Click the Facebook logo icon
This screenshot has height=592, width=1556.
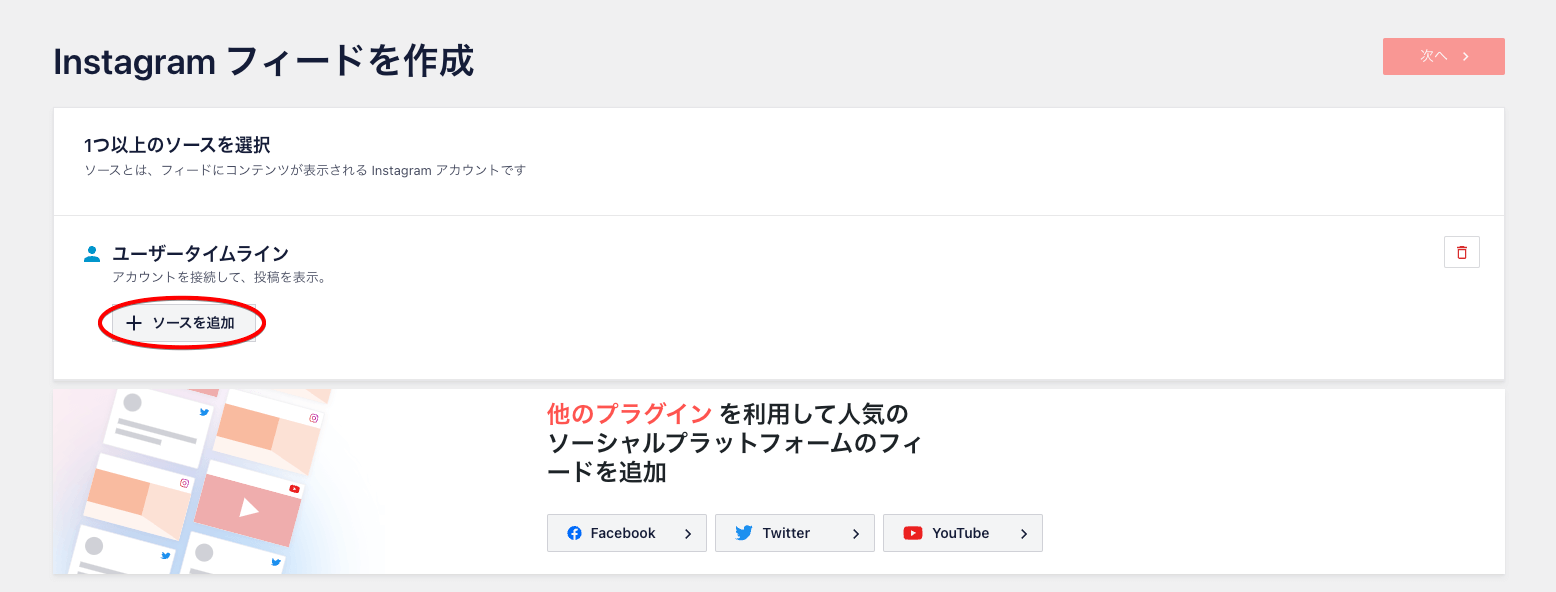tap(574, 533)
